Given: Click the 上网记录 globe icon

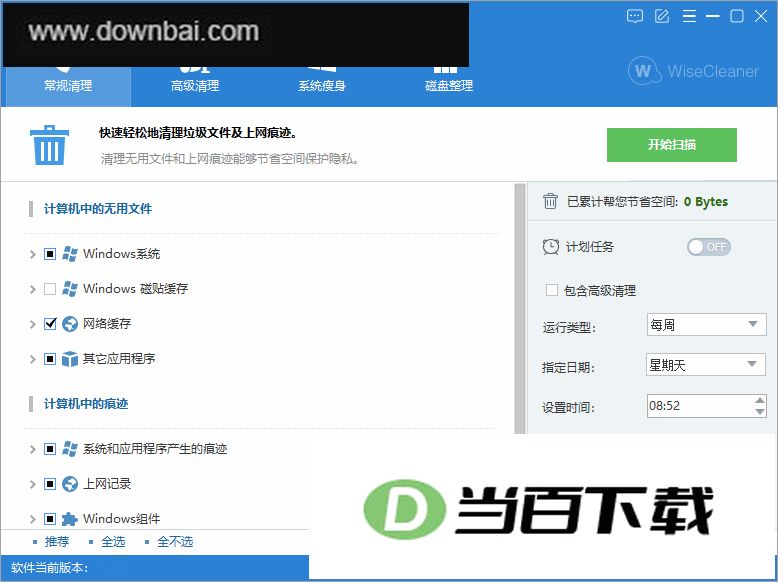Looking at the screenshot, I should [70, 484].
